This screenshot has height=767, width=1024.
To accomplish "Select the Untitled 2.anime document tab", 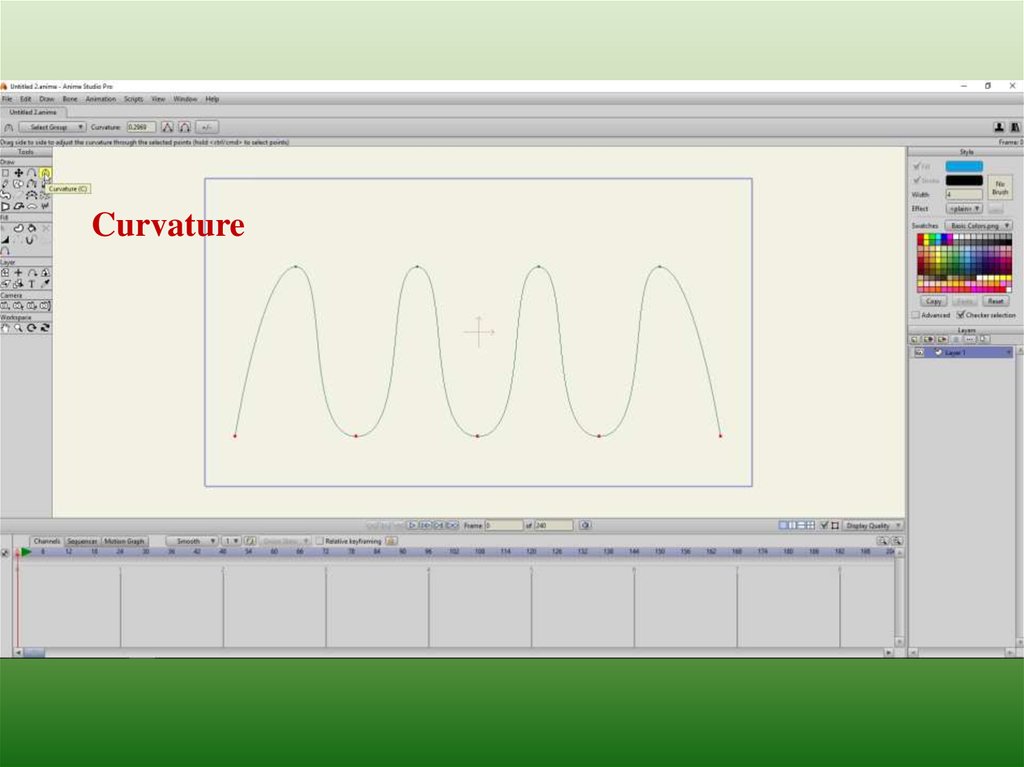I will tap(33, 112).
